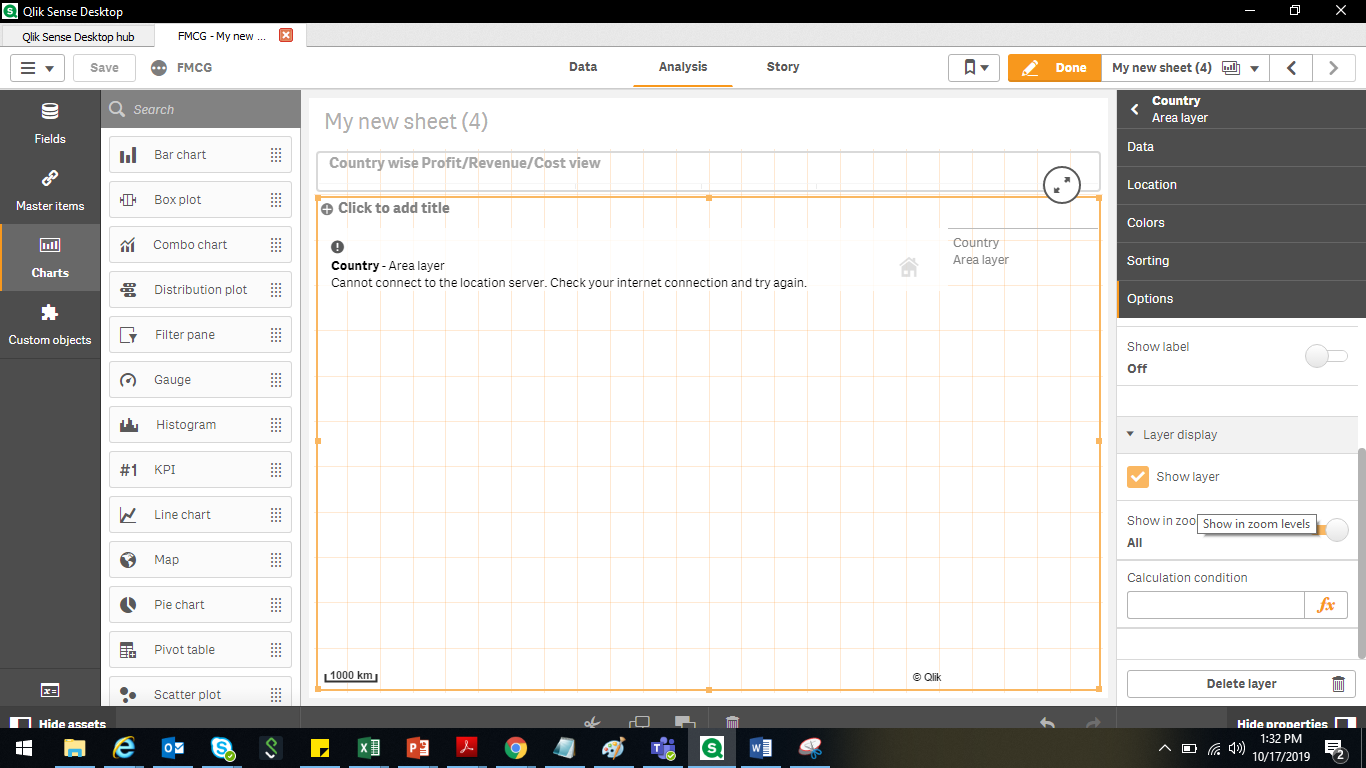
Task: Expand the Data properties section
Action: click(x=1241, y=147)
